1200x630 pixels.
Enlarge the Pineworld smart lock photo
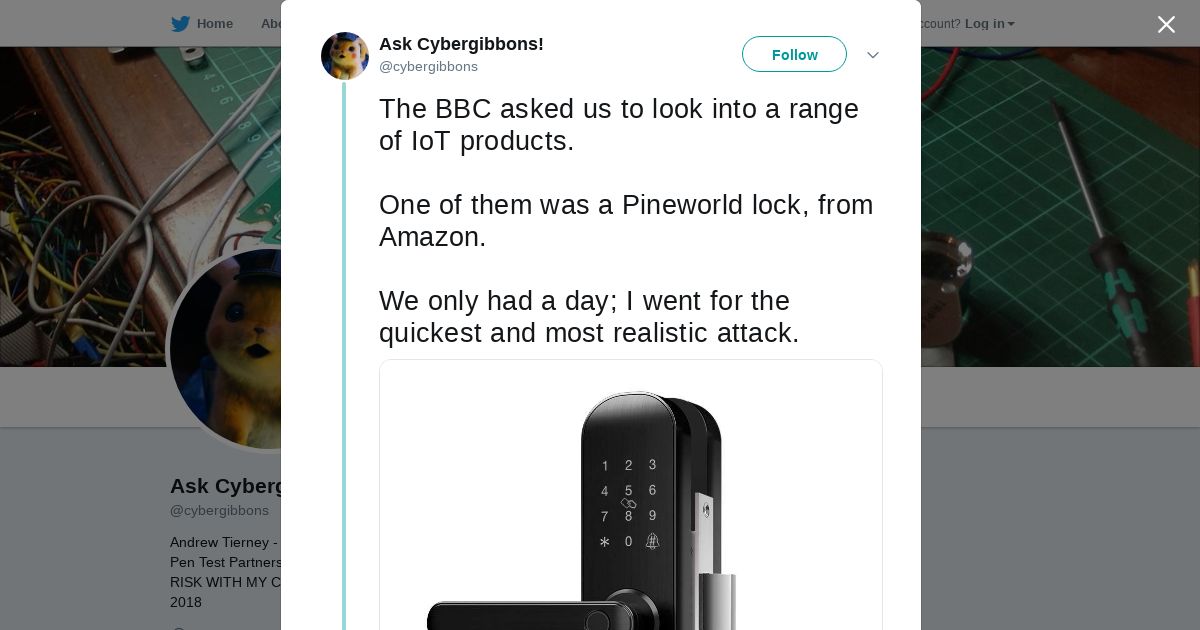631,495
